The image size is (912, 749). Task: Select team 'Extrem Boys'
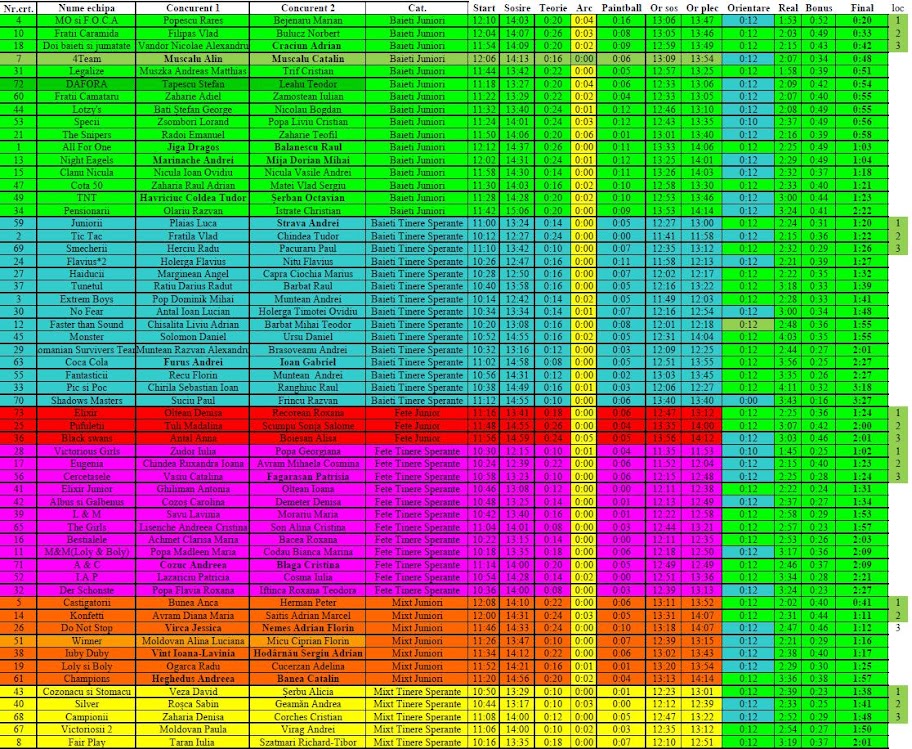[86, 299]
